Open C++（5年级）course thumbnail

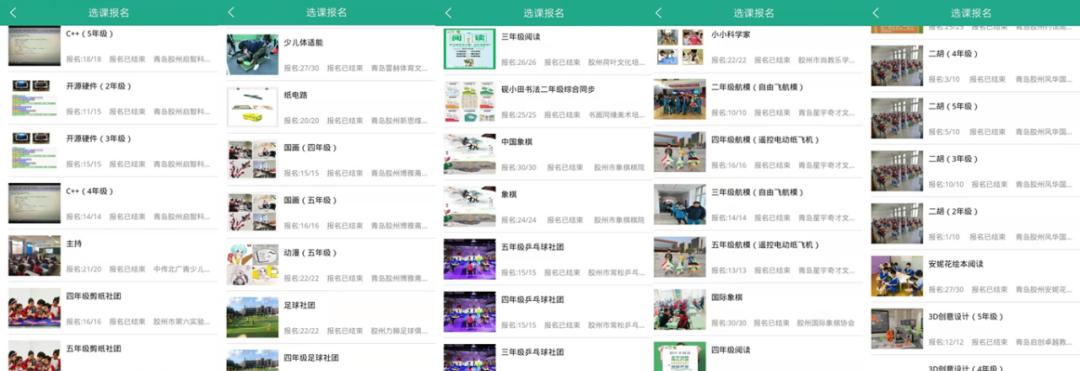(x=34, y=46)
